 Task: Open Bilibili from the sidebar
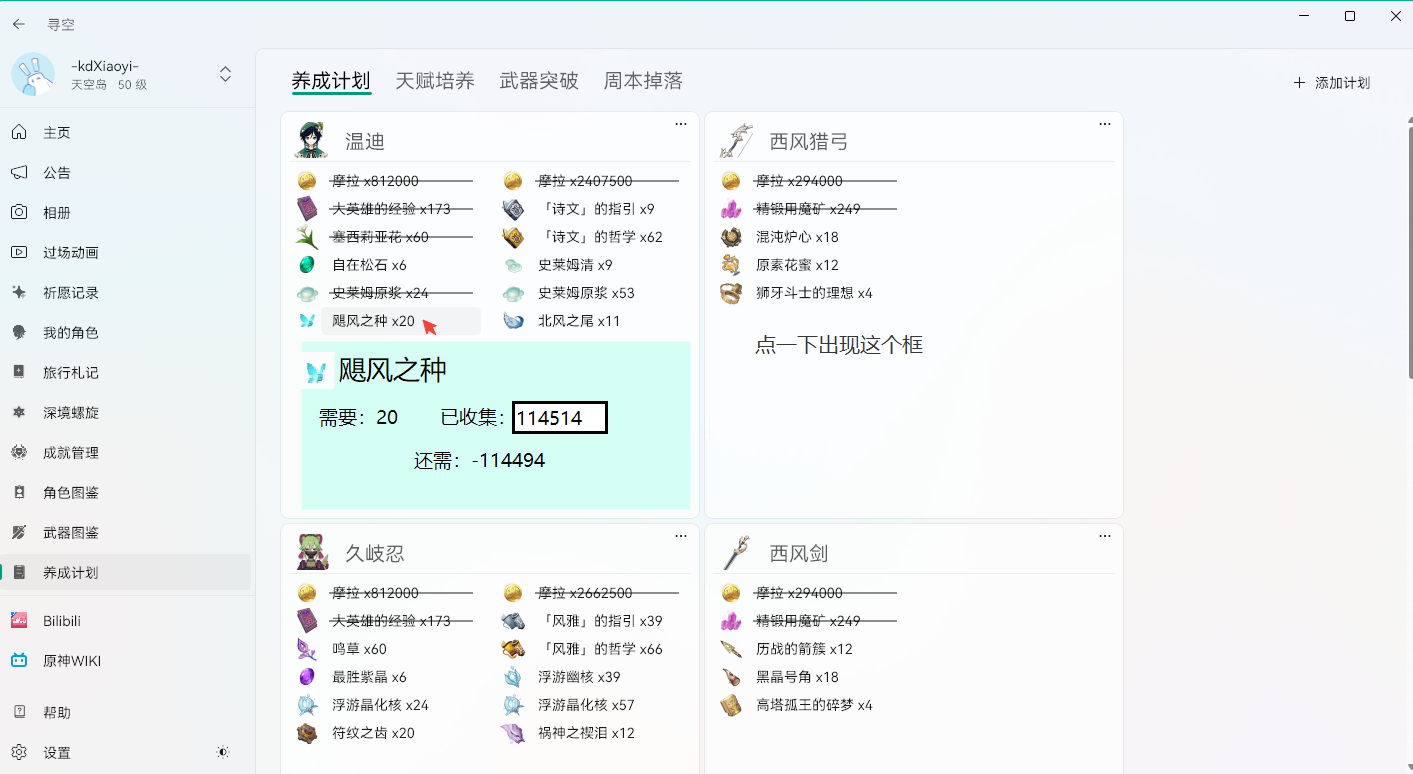pyautogui.click(x=126, y=621)
